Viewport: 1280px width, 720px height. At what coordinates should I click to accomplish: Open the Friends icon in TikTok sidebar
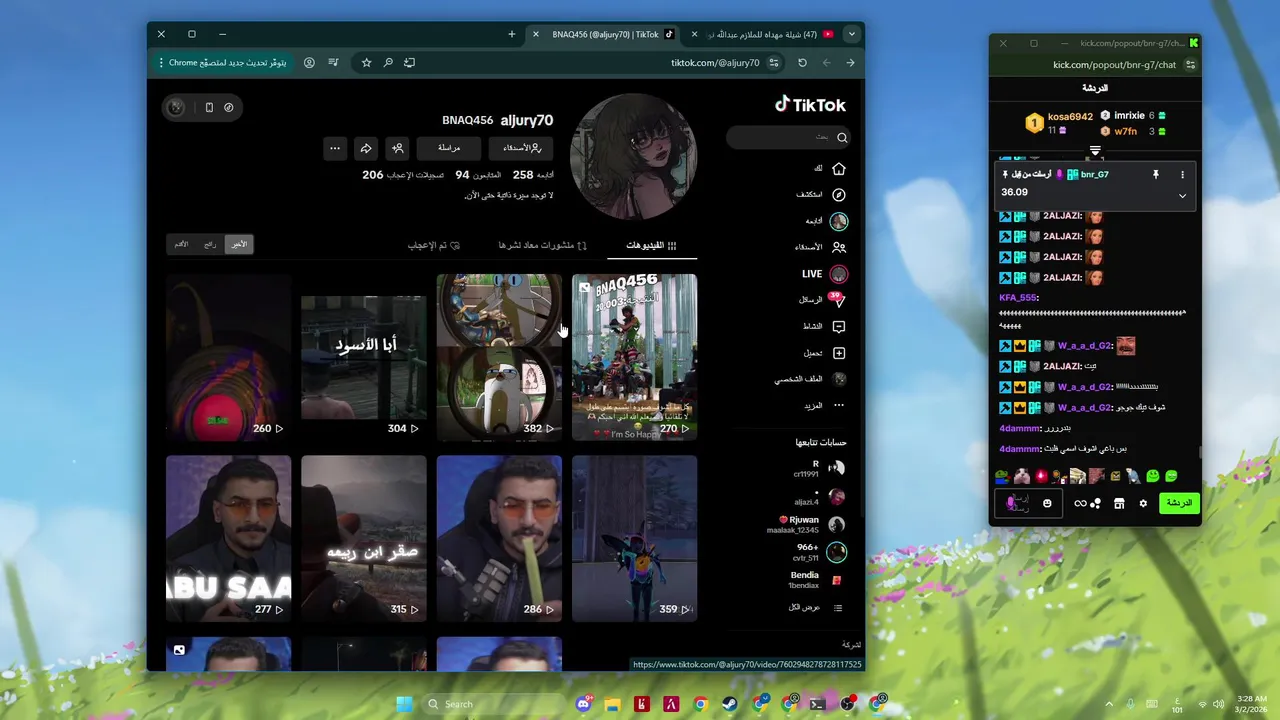pos(838,246)
